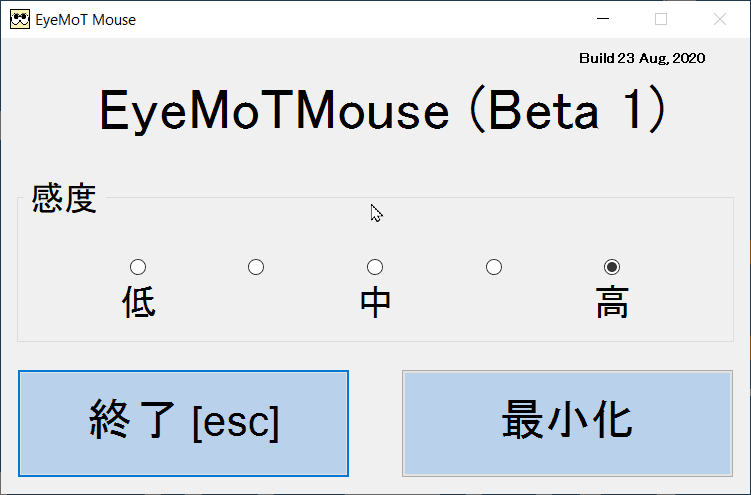Close the EyeMoT Mouse window
Image resolution: width=751 pixels, height=495 pixels.
720,19
